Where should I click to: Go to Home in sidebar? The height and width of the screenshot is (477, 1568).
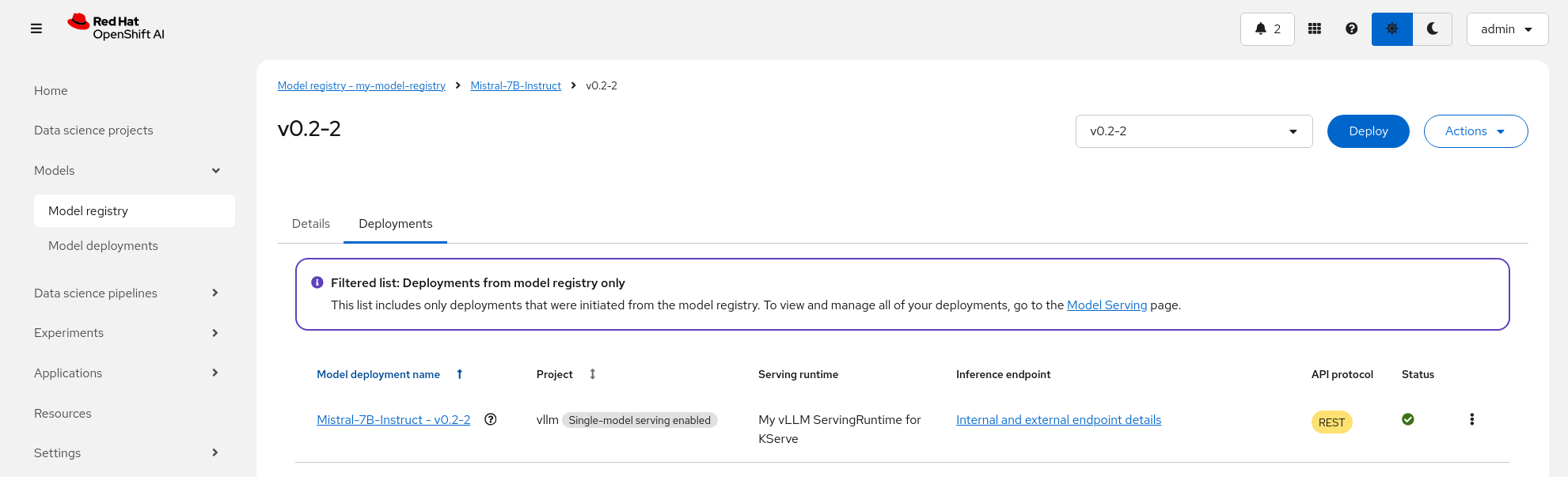coord(51,91)
